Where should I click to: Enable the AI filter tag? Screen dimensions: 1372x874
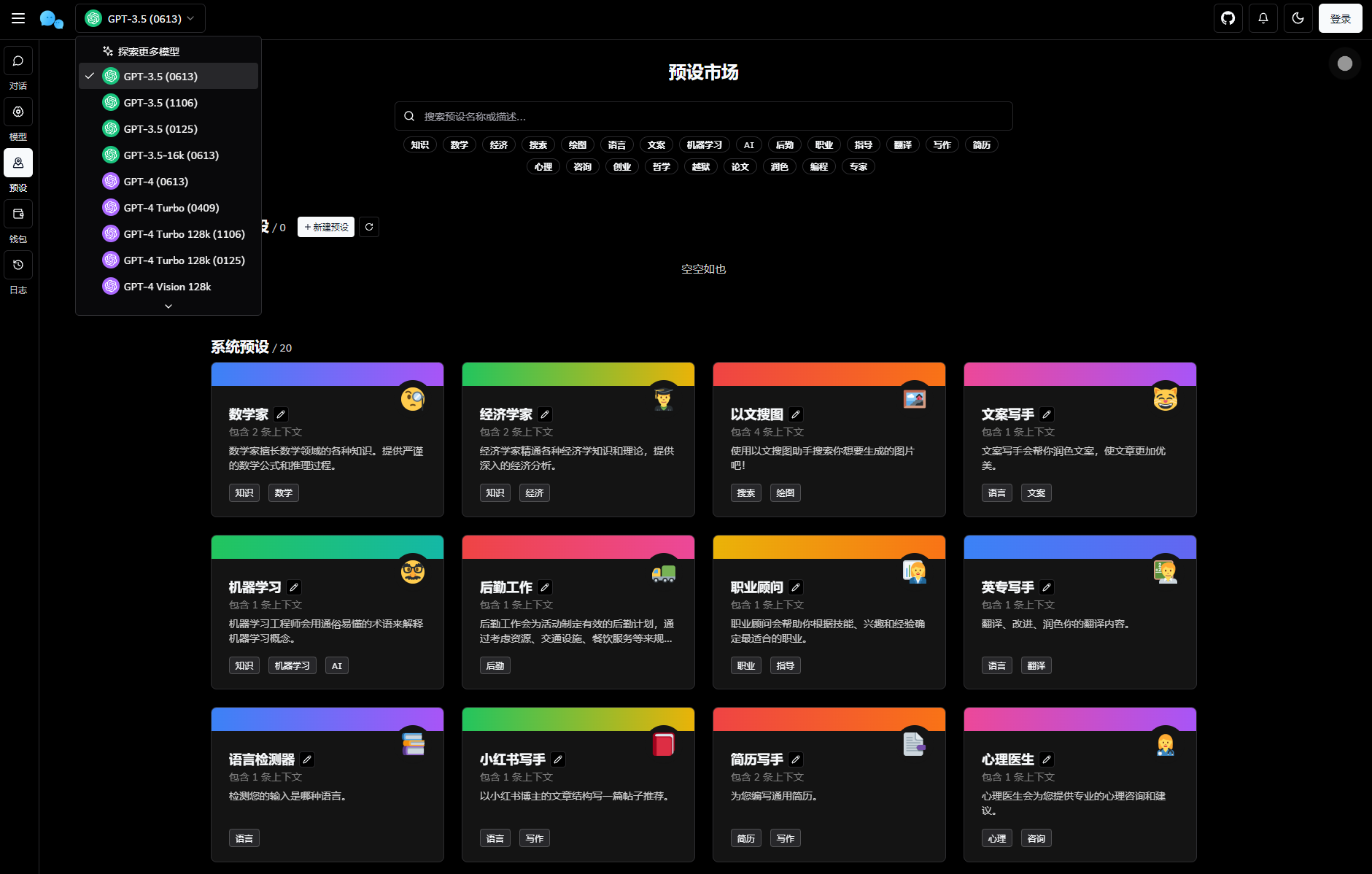point(748,144)
